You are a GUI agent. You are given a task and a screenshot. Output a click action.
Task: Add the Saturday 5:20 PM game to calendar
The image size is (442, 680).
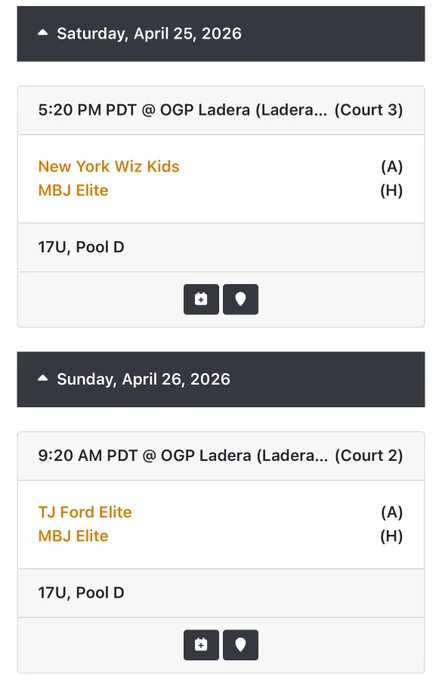tap(201, 299)
